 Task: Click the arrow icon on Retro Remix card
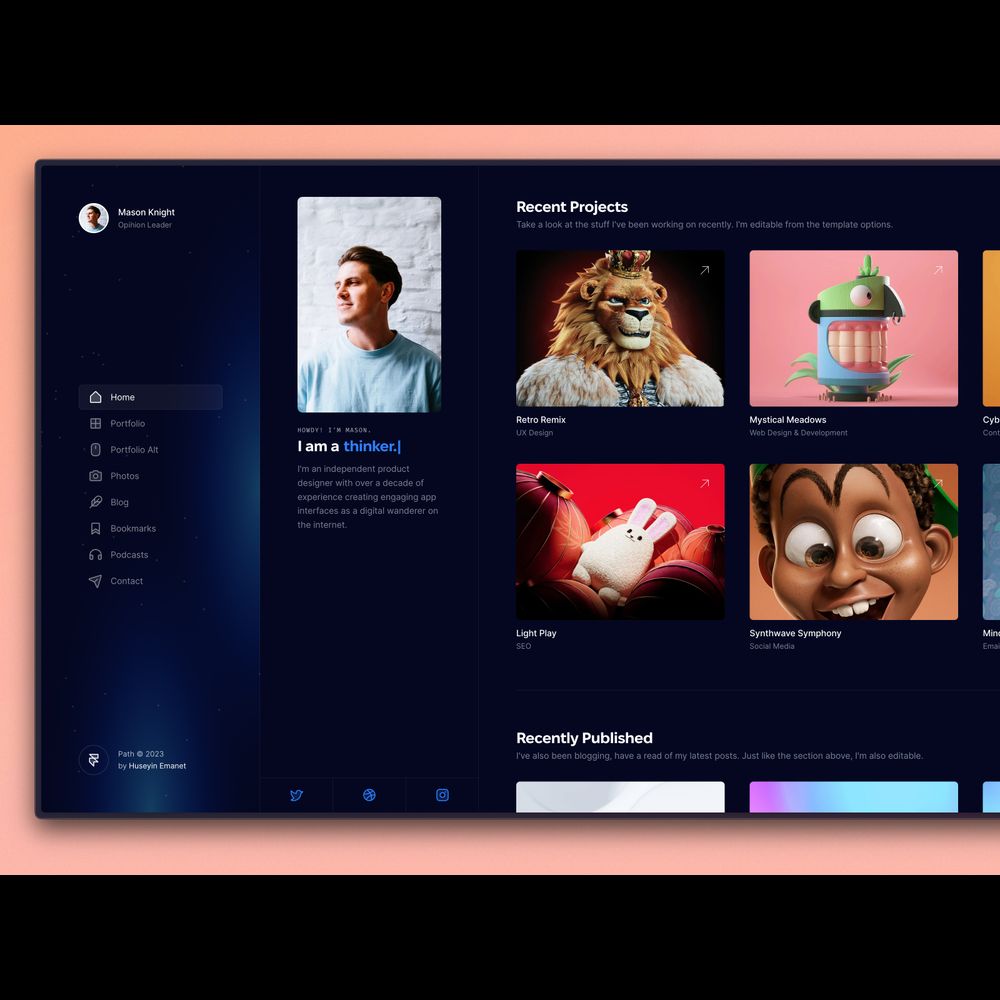tap(704, 270)
